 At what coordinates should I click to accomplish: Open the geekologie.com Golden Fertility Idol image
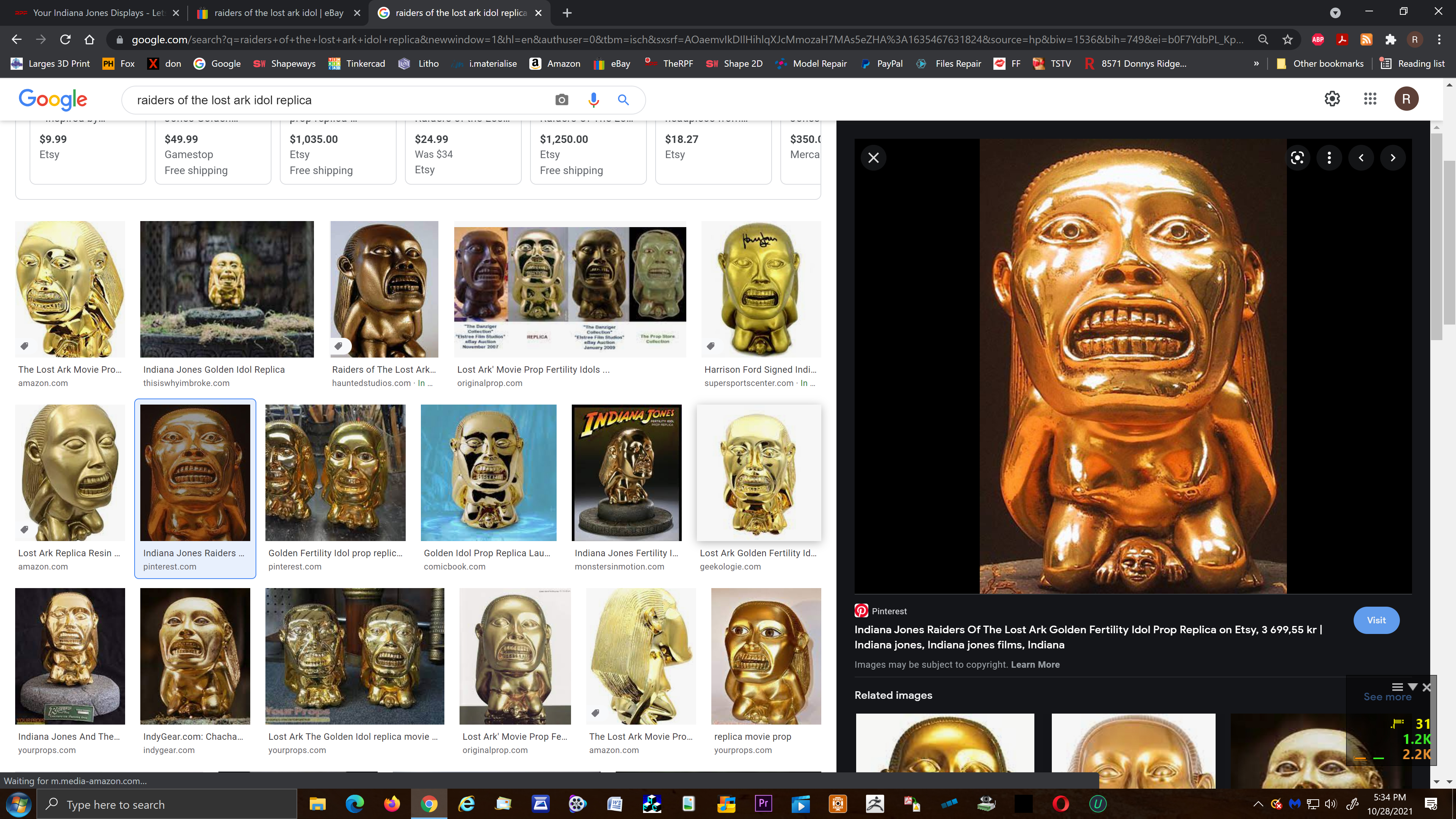click(x=758, y=472)
